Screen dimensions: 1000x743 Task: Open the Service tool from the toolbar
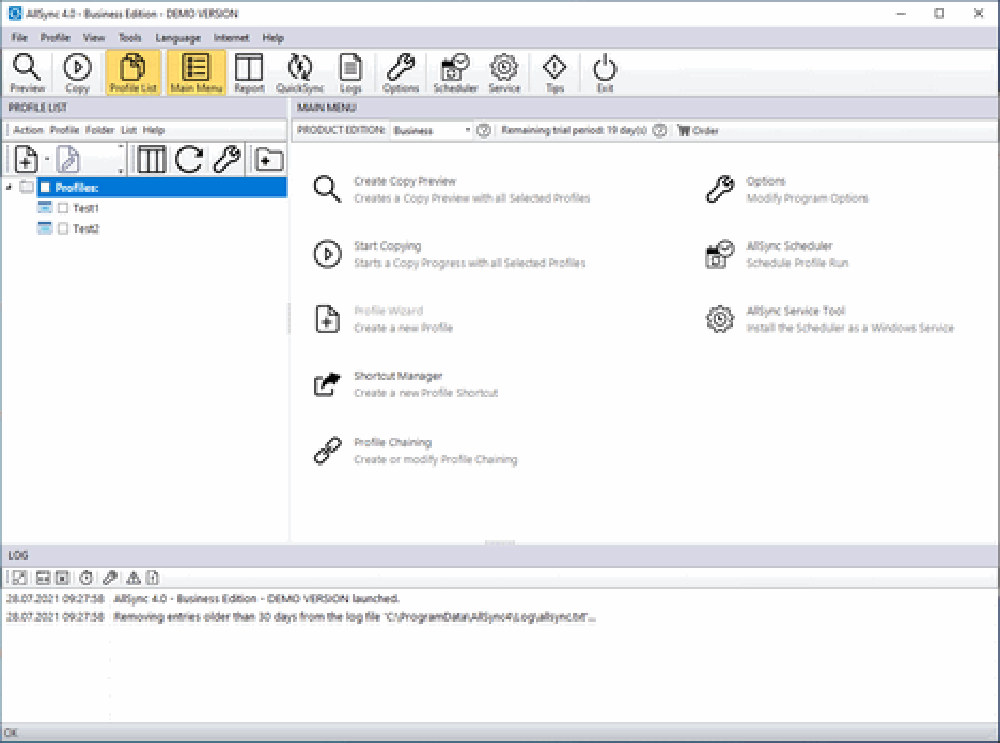pos(504,70)
